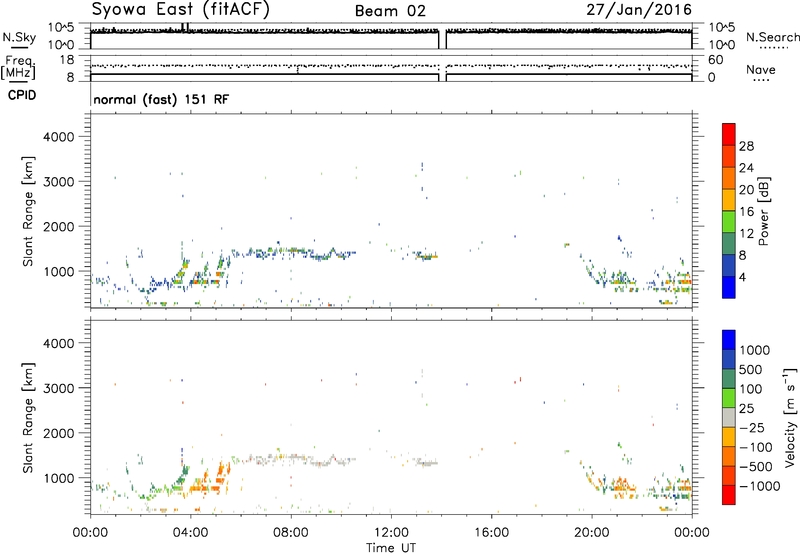Click 'Slant Range [km]' label of velocity panel
This screenshot has height=554, width=800.
(x=28, y=418)
